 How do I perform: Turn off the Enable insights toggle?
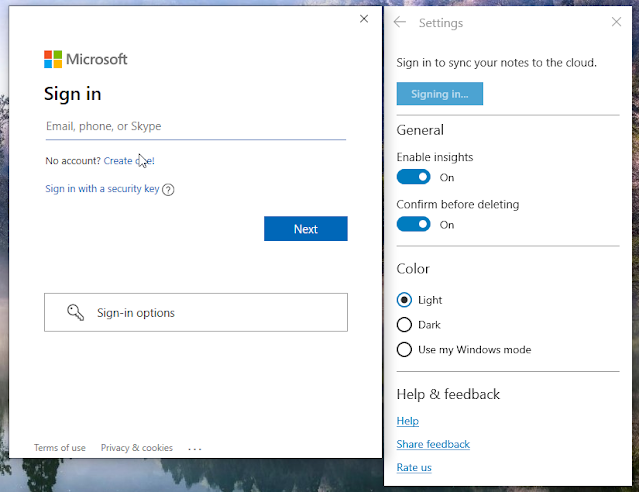coord(413,177)
